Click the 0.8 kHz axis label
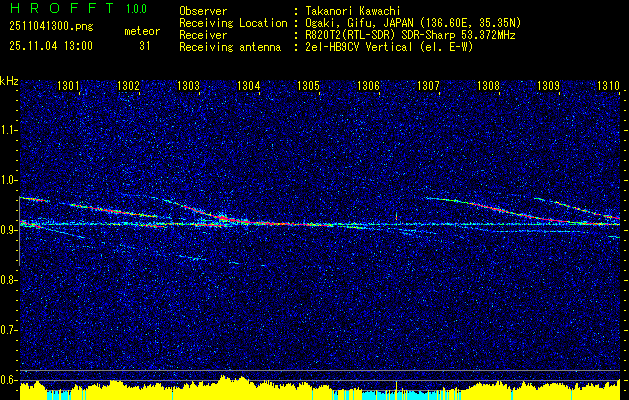 click(8, 280)
